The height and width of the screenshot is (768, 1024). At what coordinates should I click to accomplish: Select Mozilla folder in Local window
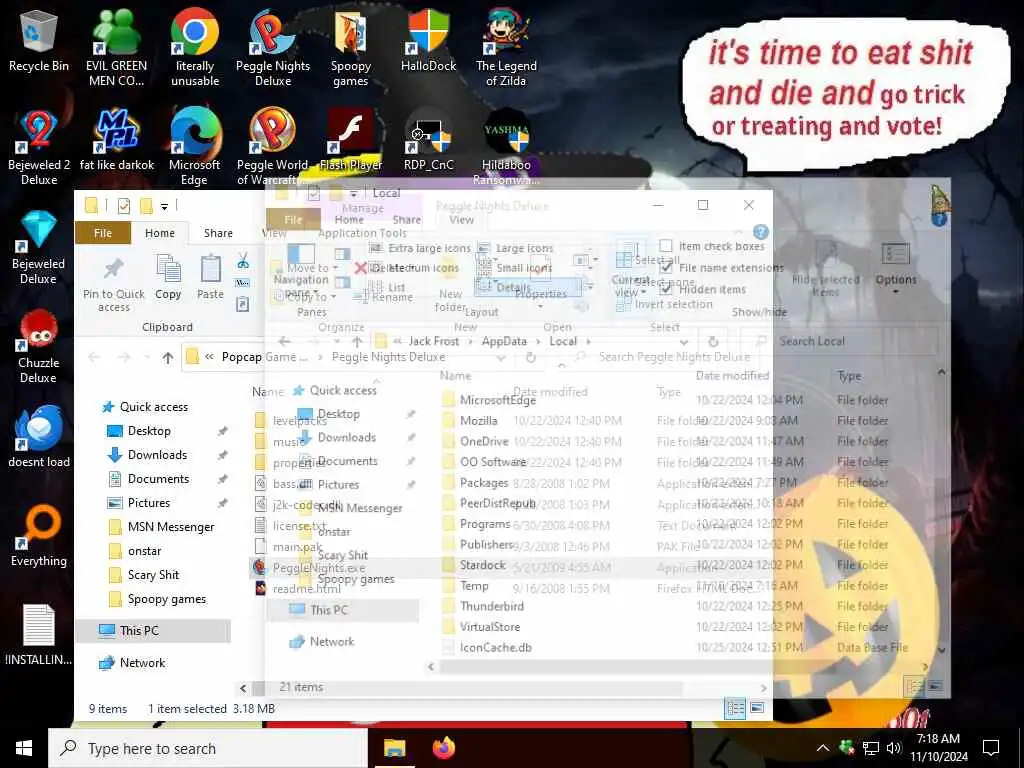[x=479, y=421]
